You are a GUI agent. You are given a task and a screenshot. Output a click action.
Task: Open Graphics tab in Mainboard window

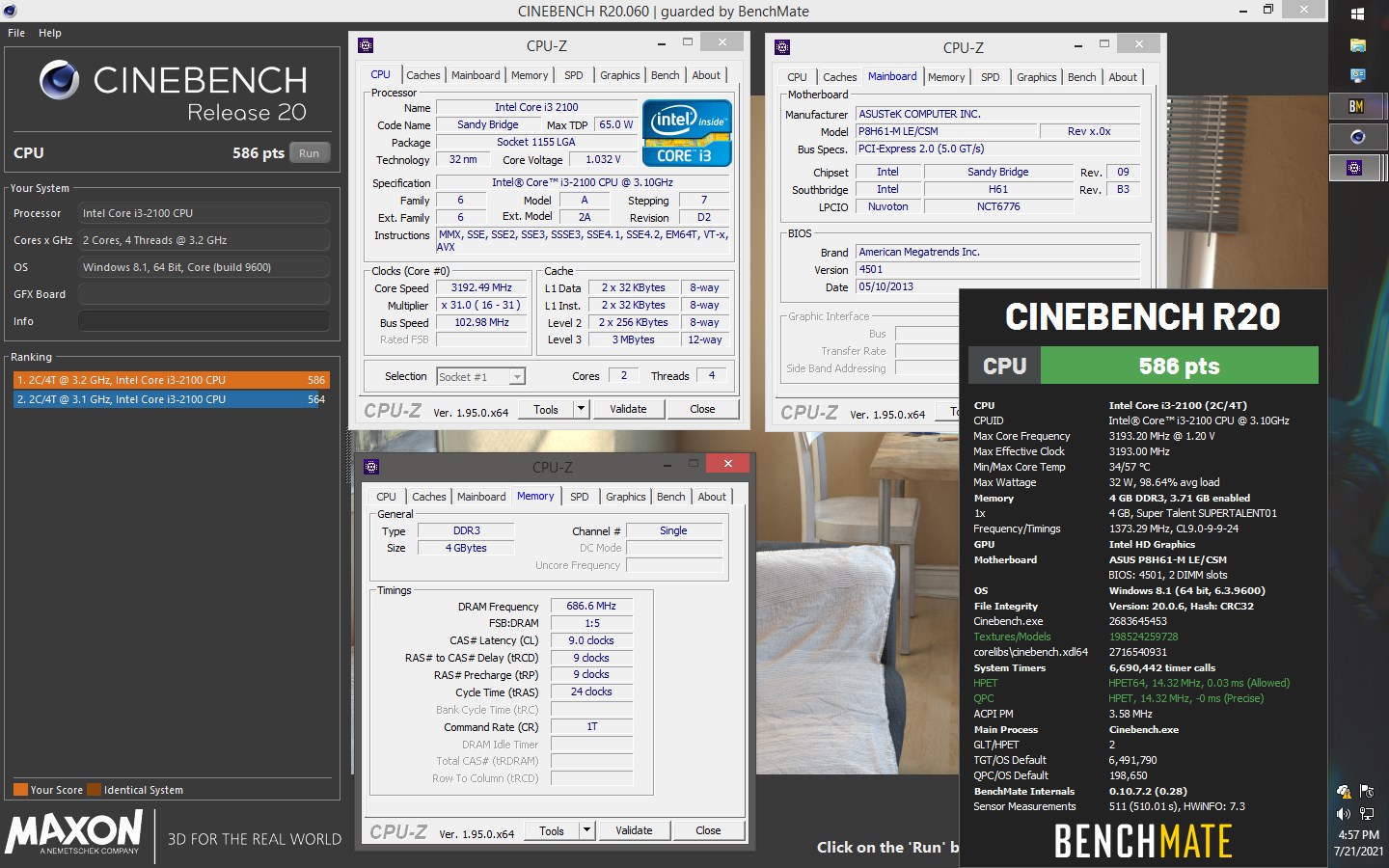(1037, 77)
